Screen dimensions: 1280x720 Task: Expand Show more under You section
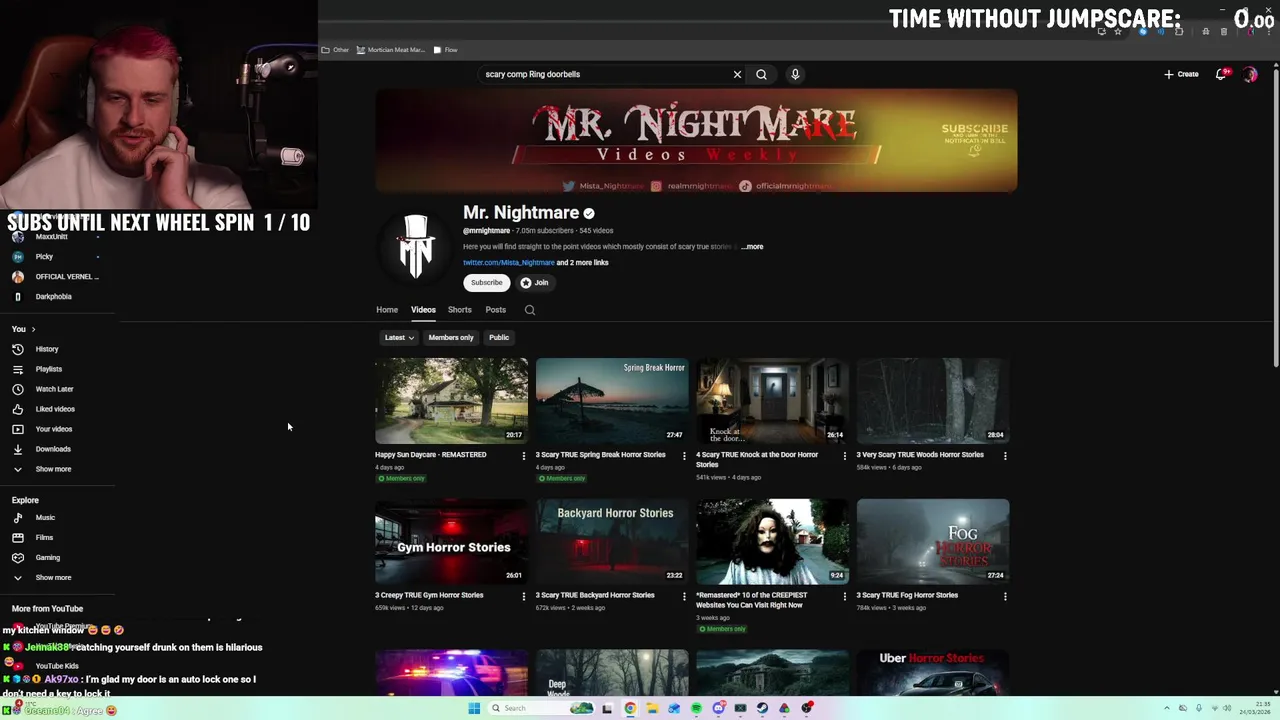tap(53, 469)
